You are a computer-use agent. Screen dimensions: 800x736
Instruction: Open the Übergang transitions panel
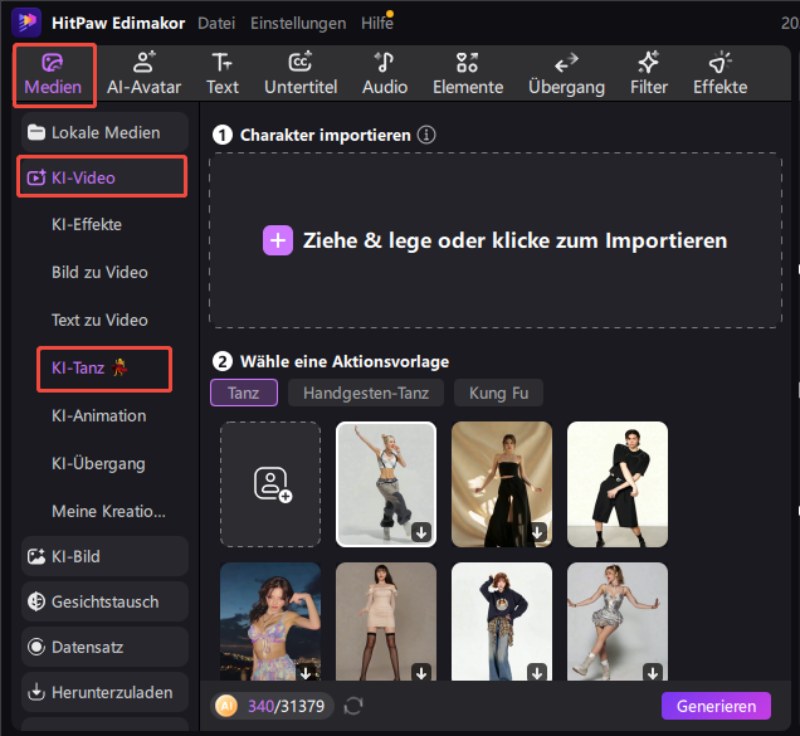tap(566, 74)
